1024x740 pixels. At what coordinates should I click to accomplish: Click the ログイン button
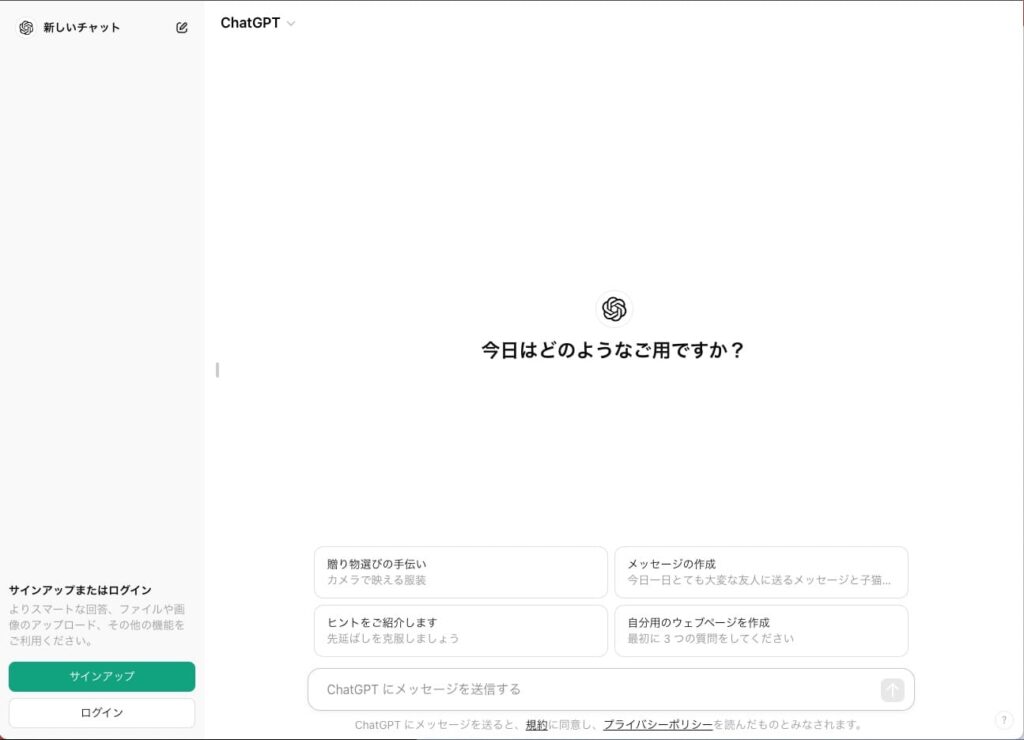click(x=102, y=713)
